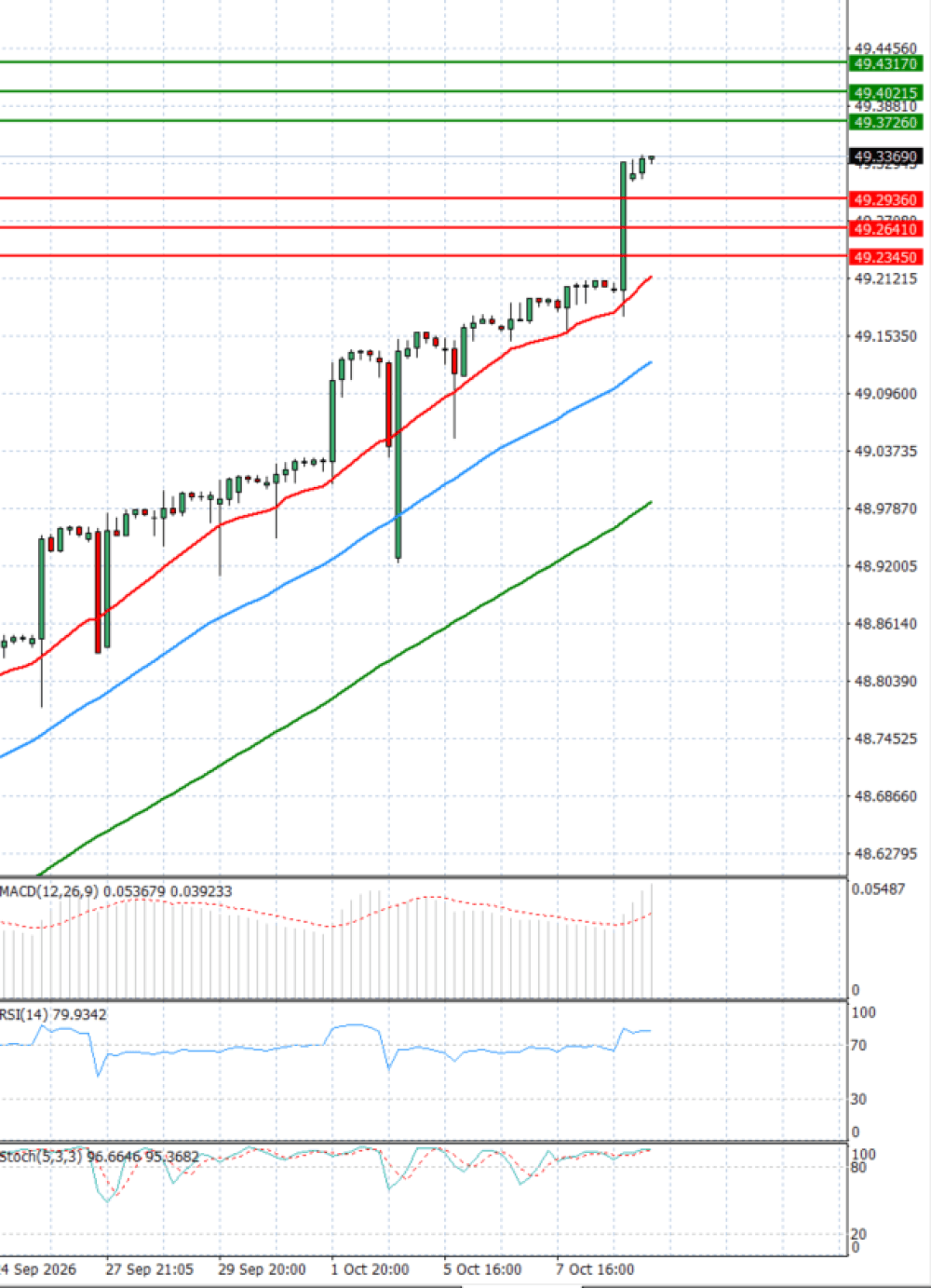Click price axis value 48.62795
The width and height of the screenshot is (931, 1288).
coord(885,854)
